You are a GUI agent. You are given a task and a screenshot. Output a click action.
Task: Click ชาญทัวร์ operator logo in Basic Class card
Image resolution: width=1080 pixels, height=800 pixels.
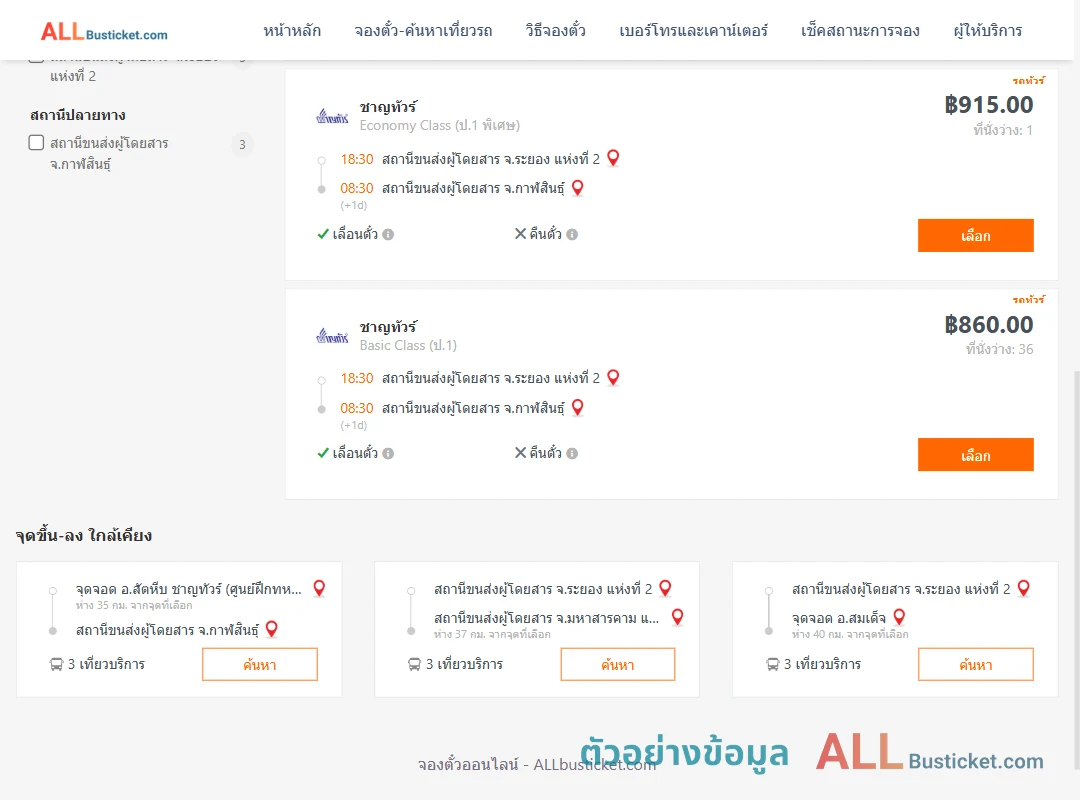(333, 336)
